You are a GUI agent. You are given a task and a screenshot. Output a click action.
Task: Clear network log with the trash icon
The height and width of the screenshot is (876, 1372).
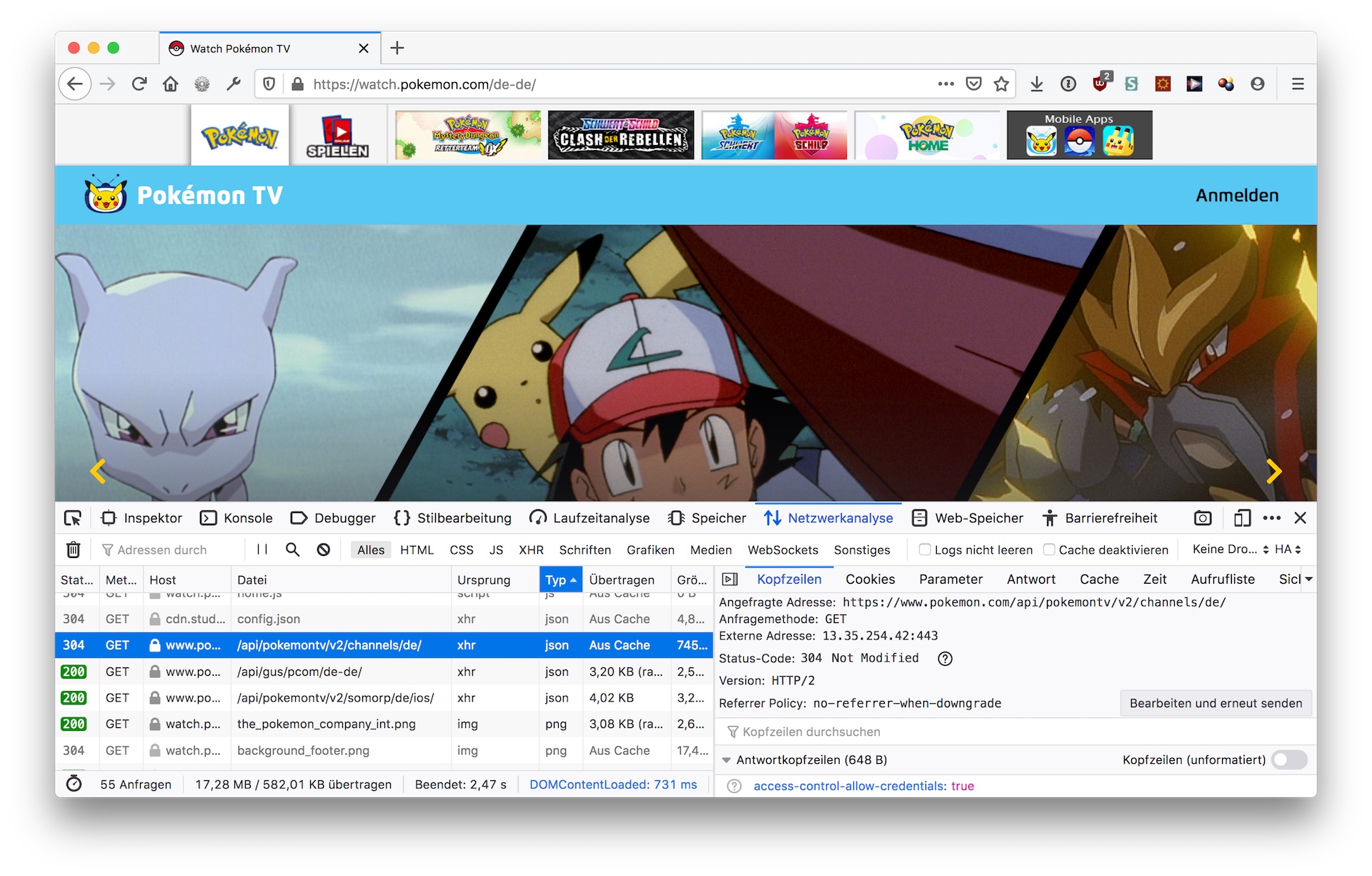coord(73,549)
